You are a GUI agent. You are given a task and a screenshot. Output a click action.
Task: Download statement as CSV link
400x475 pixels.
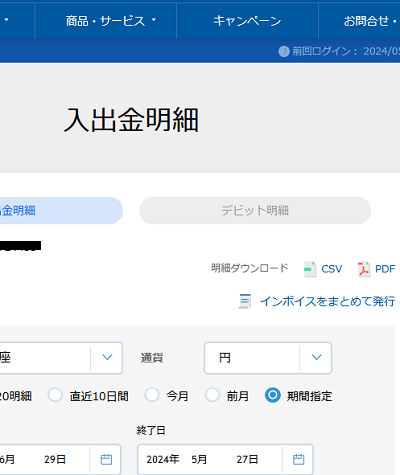pyautogui.click(x=332, y=269)
